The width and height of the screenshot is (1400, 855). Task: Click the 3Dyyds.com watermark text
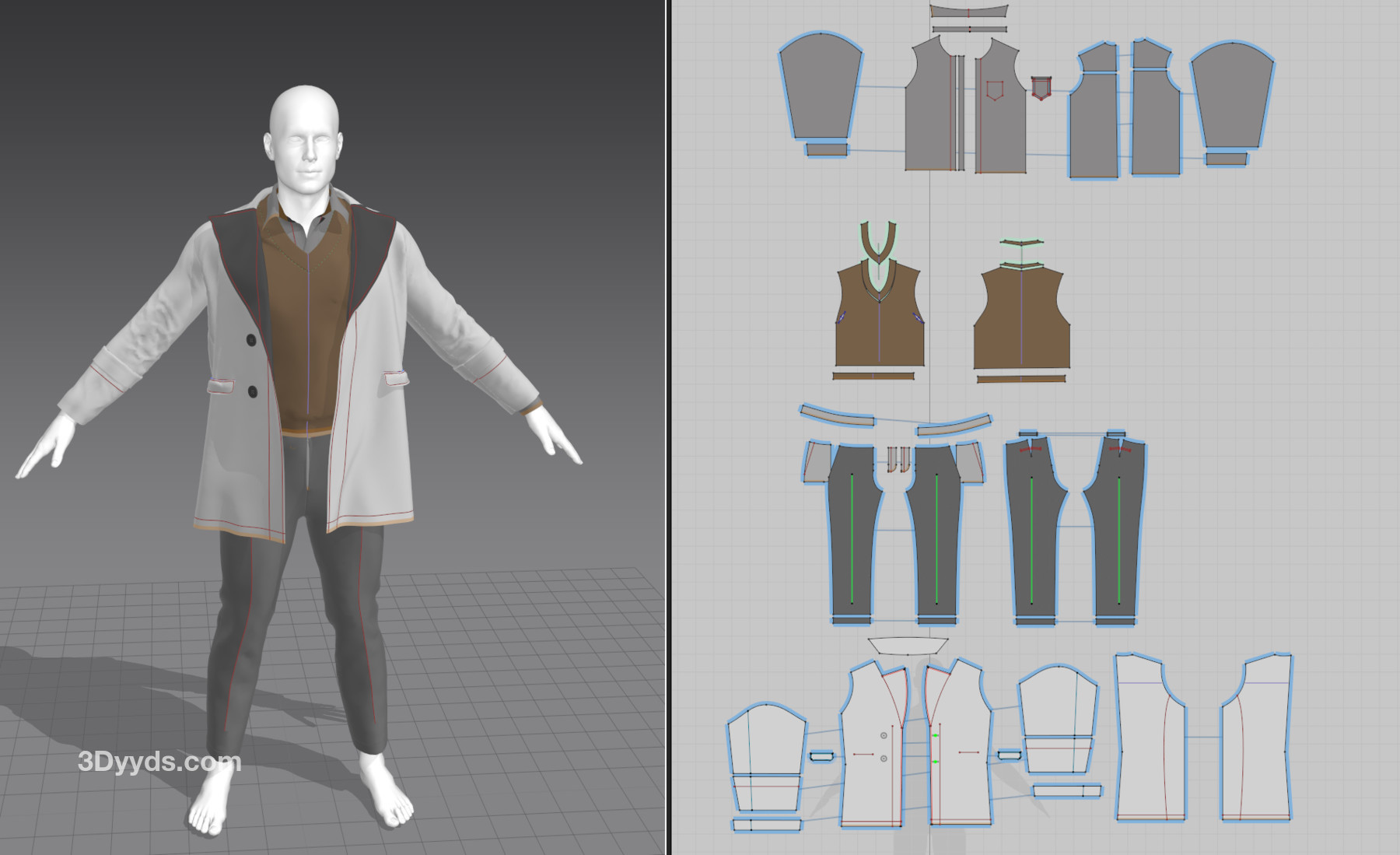pyautogui.click(x=159, y=762)
